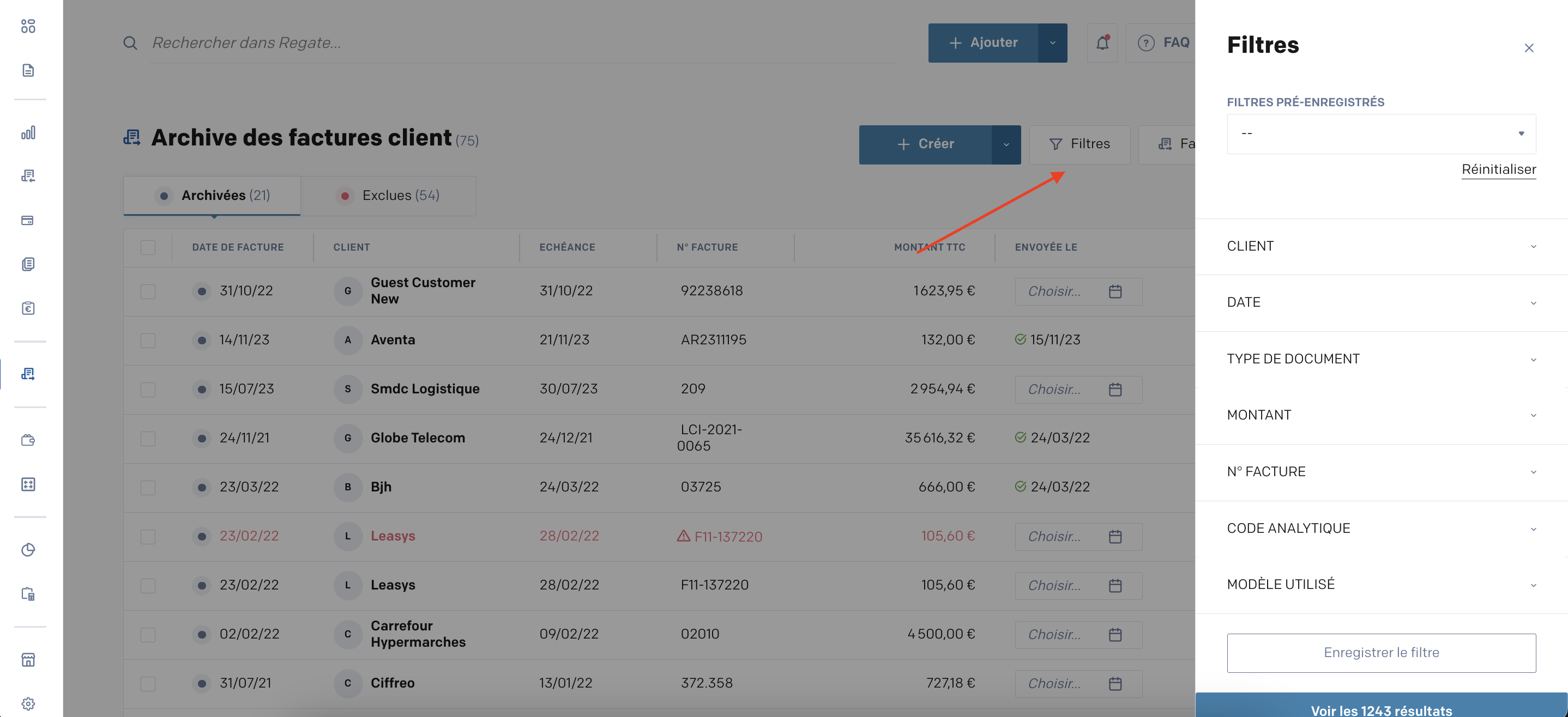Tick the checkbox for red Leasys row

(148, 536)
